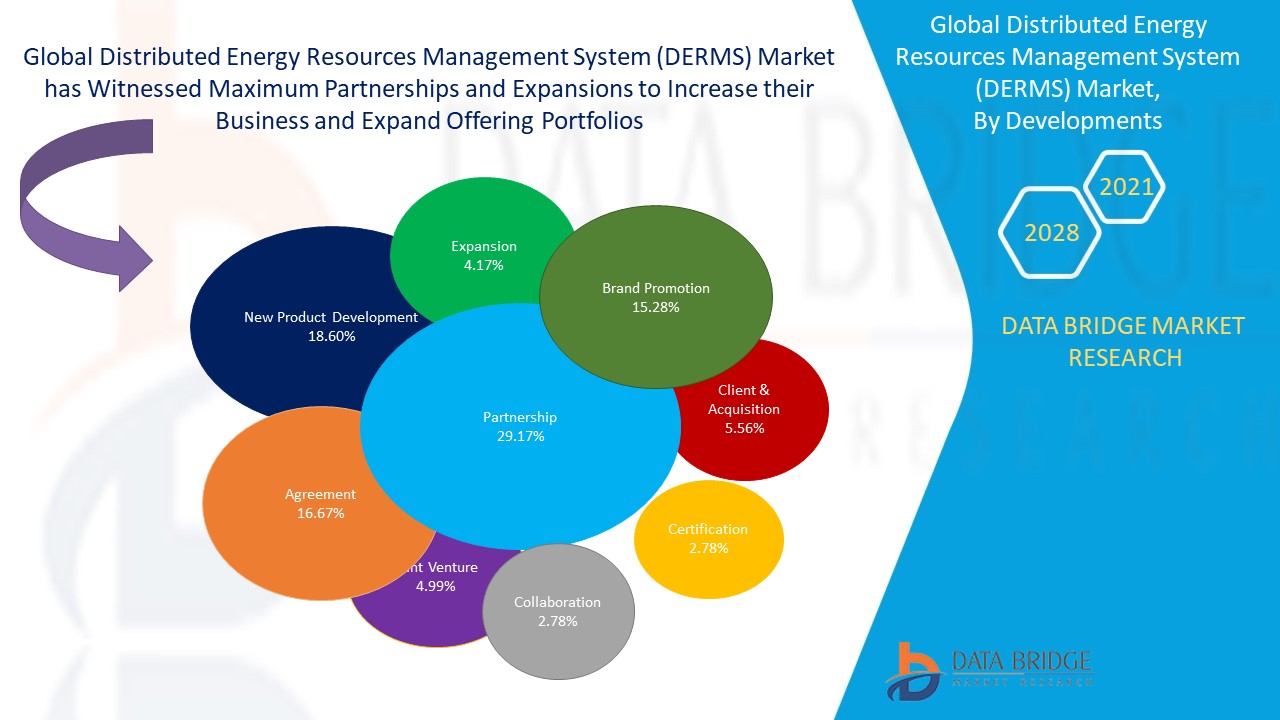Image resolution: width=1280 pixels, height=720 pixels.
Task: Click the small tagline under Data Bridge wordmark
Action: click(x=1020, y=682)
